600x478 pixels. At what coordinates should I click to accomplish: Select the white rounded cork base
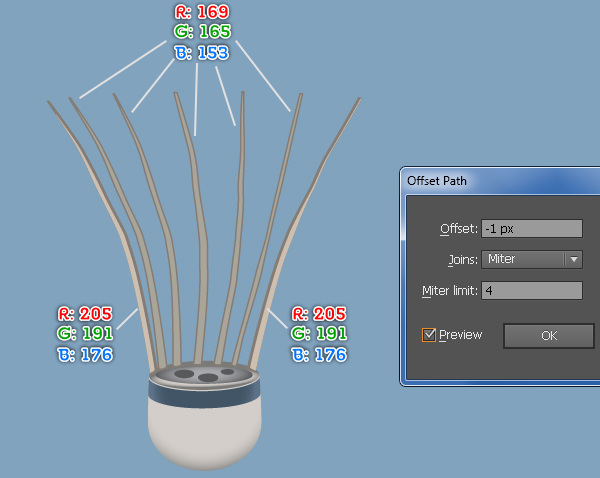click(205, 434)
